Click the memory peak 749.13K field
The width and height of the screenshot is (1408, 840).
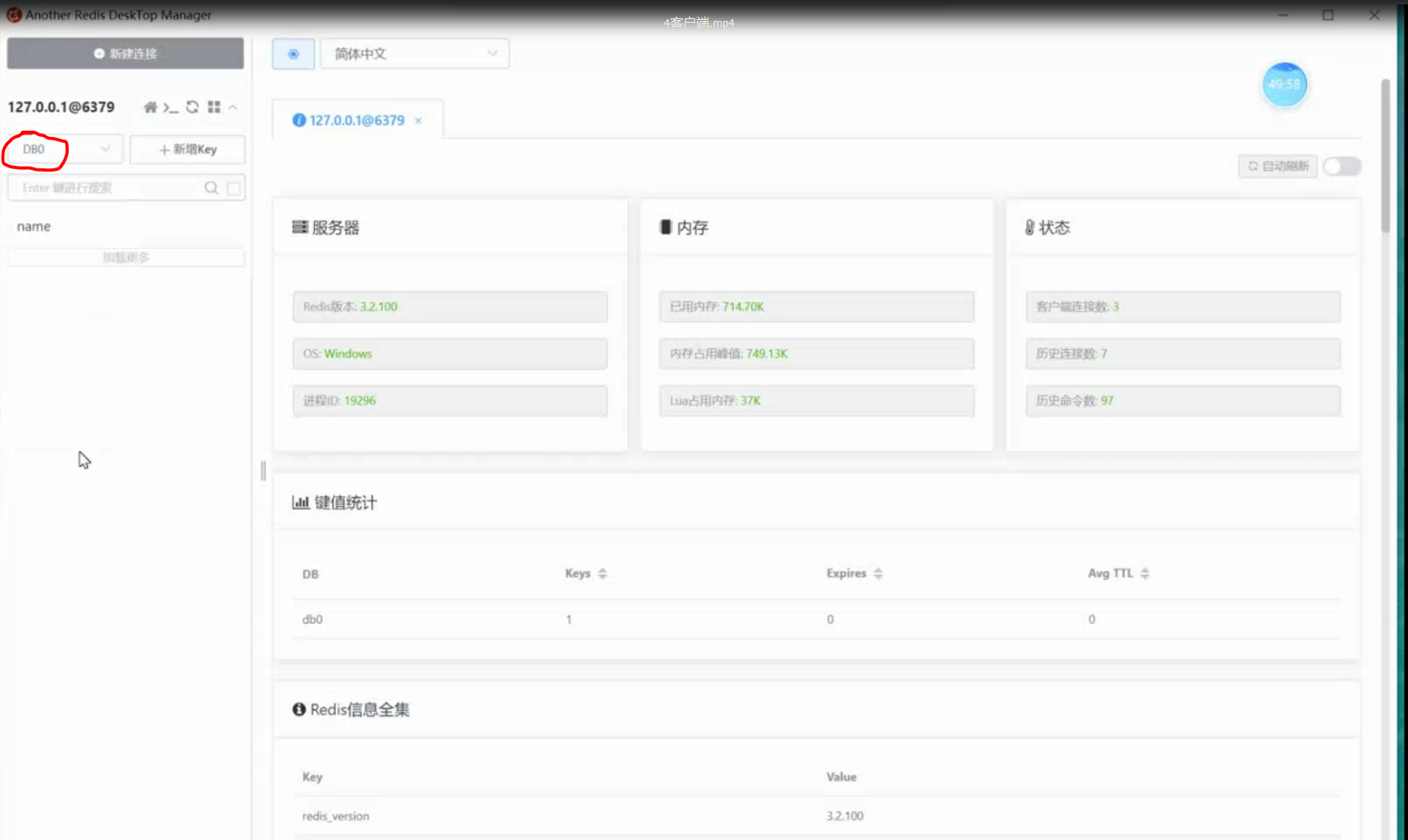click(x=817, y=354)
